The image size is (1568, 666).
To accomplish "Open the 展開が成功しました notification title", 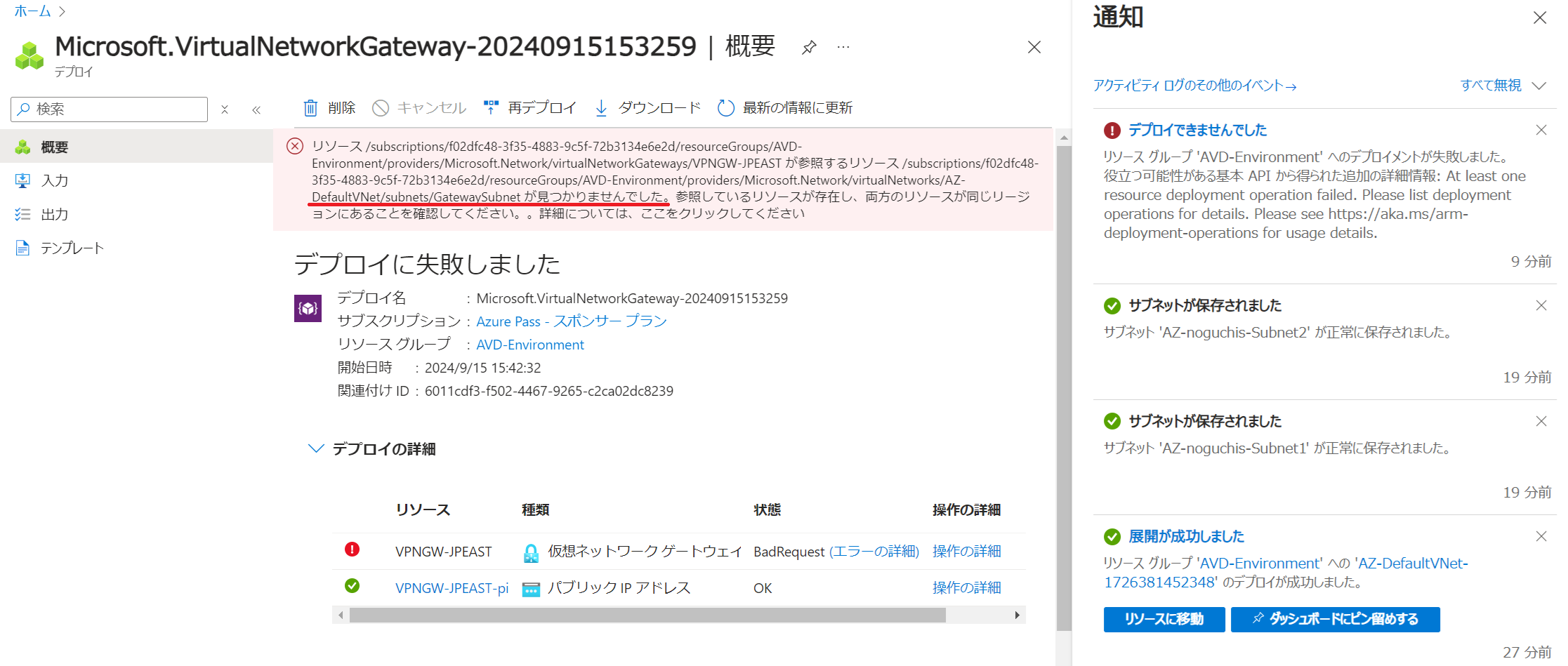I will pos(1186,537).
